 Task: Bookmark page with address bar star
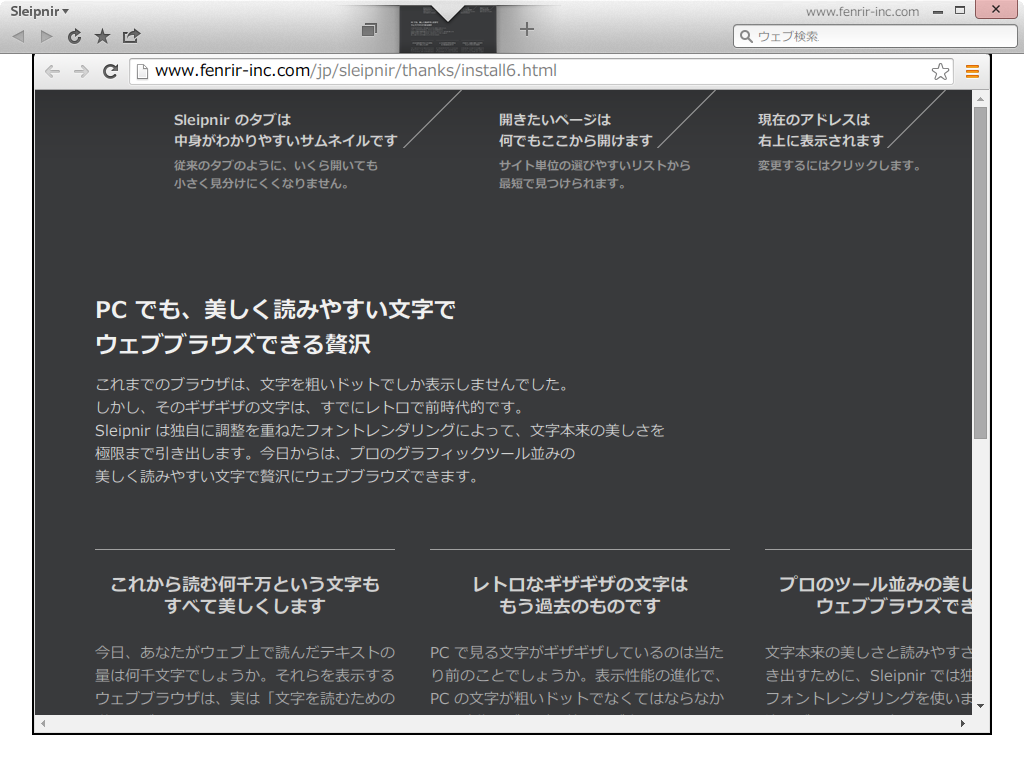940,71
